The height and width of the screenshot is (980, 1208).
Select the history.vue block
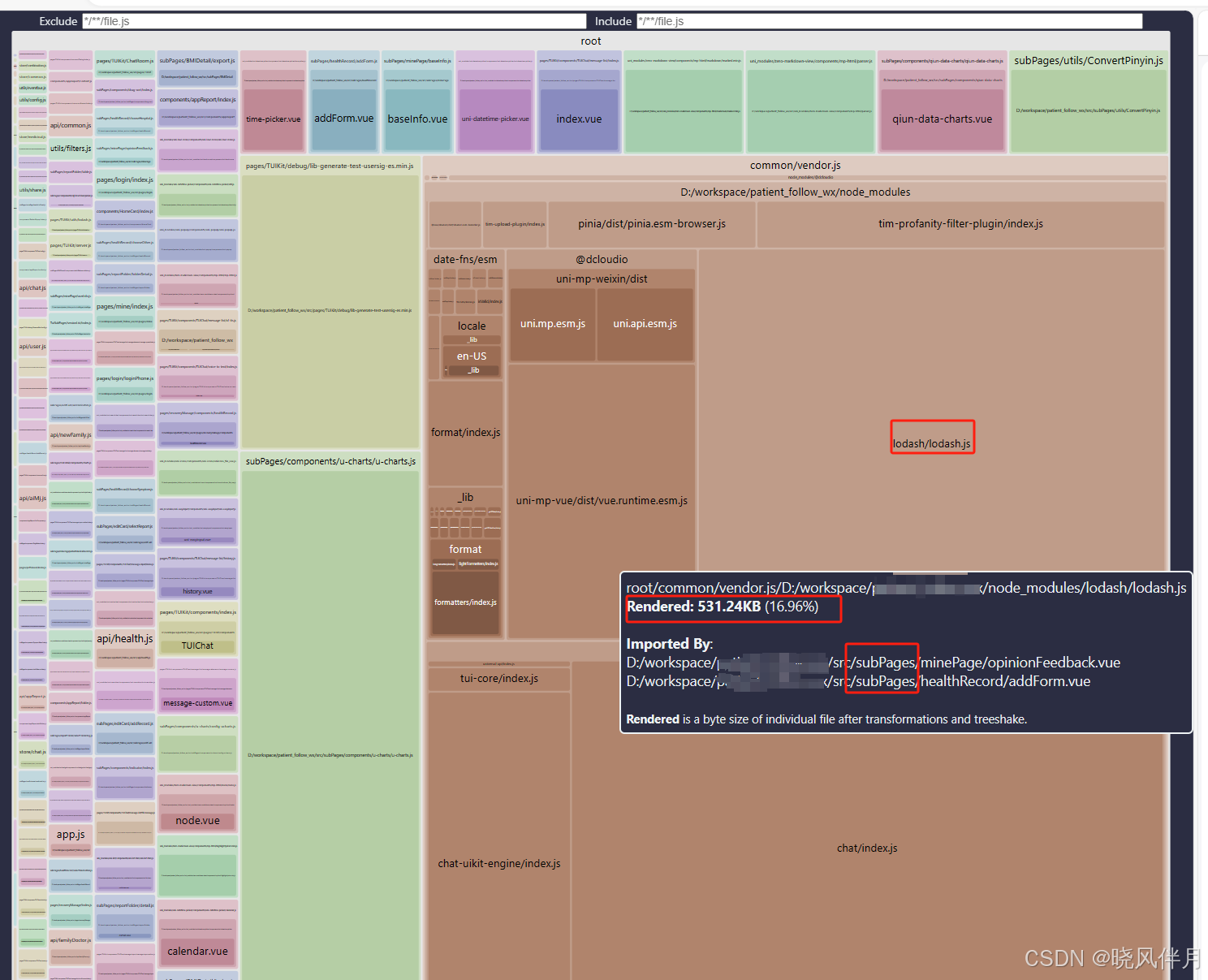click(x=197, y=591)
